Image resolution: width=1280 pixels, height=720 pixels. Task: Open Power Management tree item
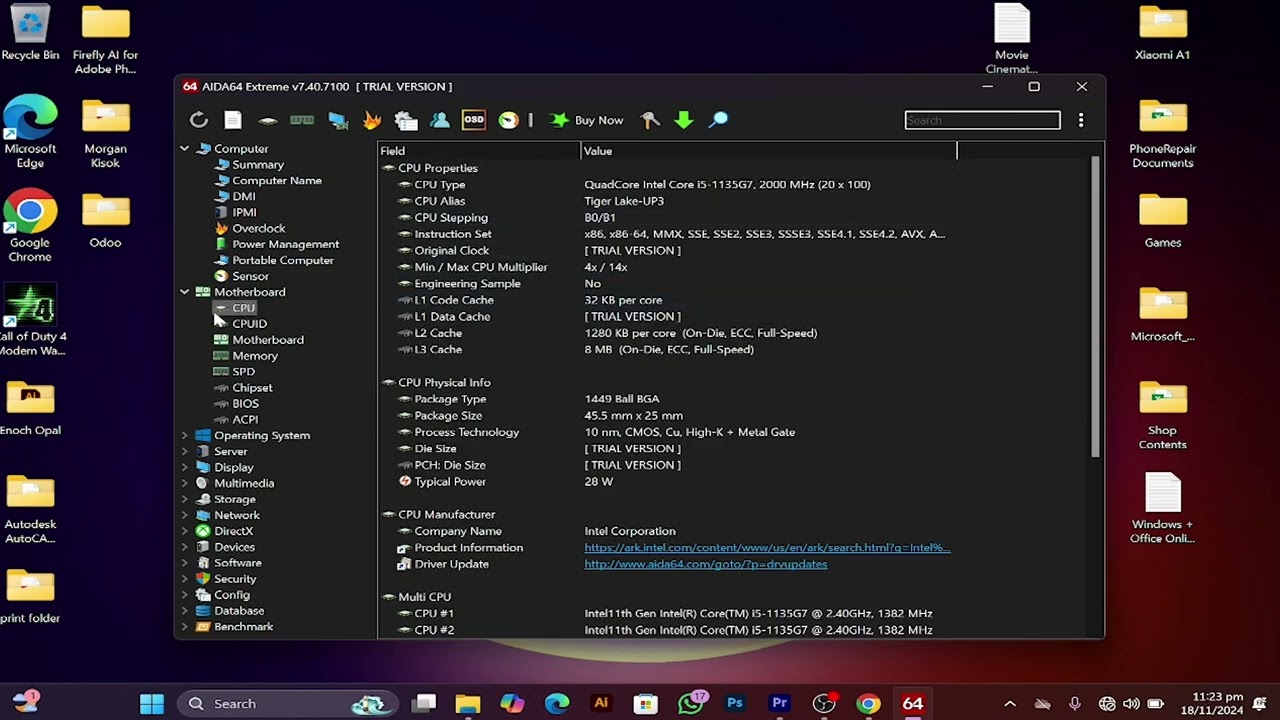coord(285,244)
